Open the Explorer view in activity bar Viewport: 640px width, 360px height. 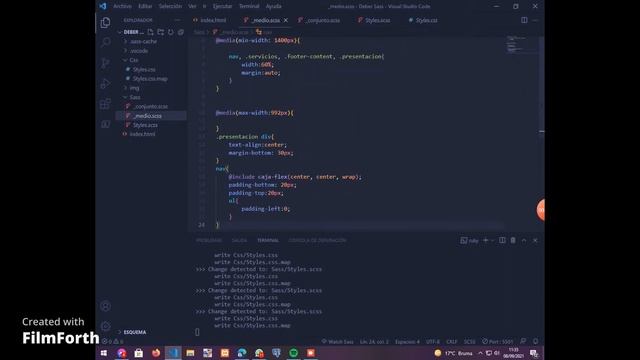(x=105, y=23)
